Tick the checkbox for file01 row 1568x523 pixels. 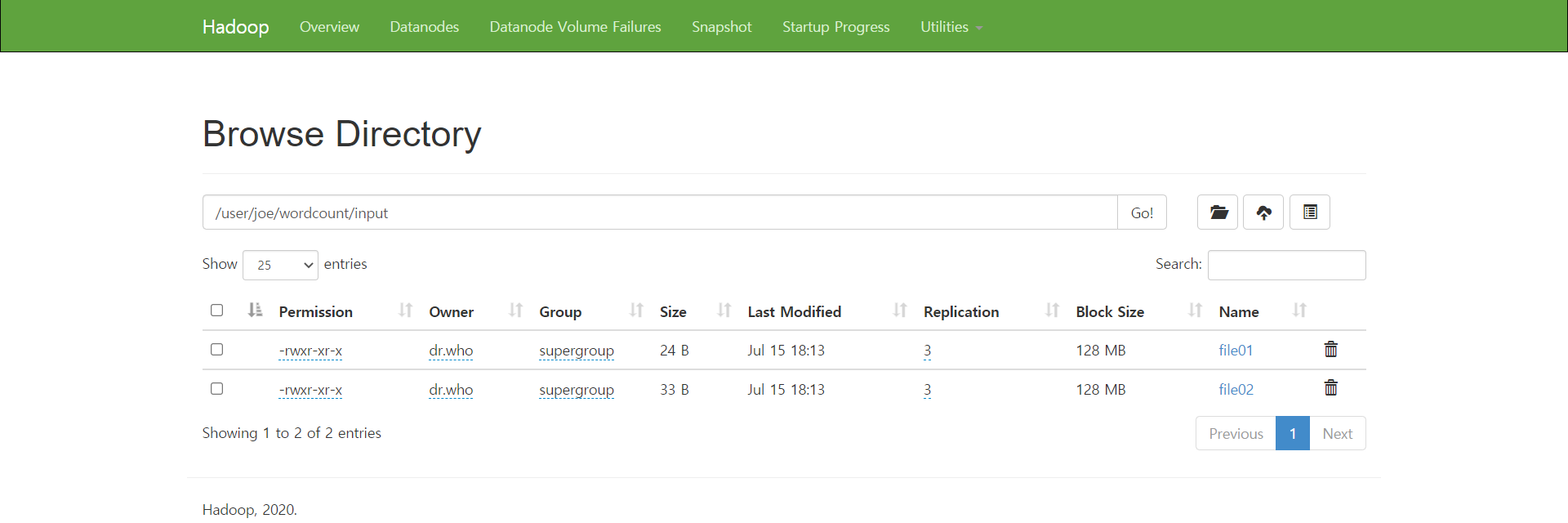[x=216, y=350]
